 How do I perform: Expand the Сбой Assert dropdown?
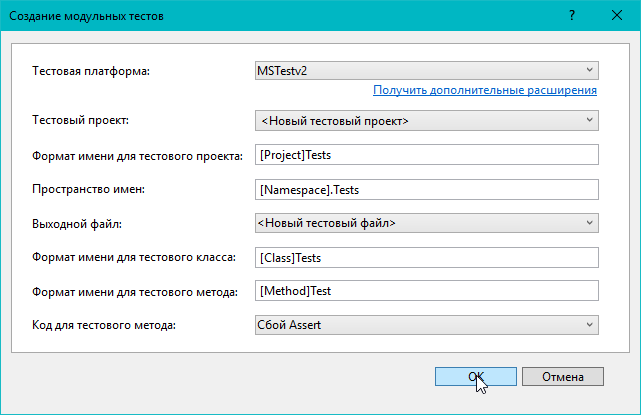click(x=426, y=324)
